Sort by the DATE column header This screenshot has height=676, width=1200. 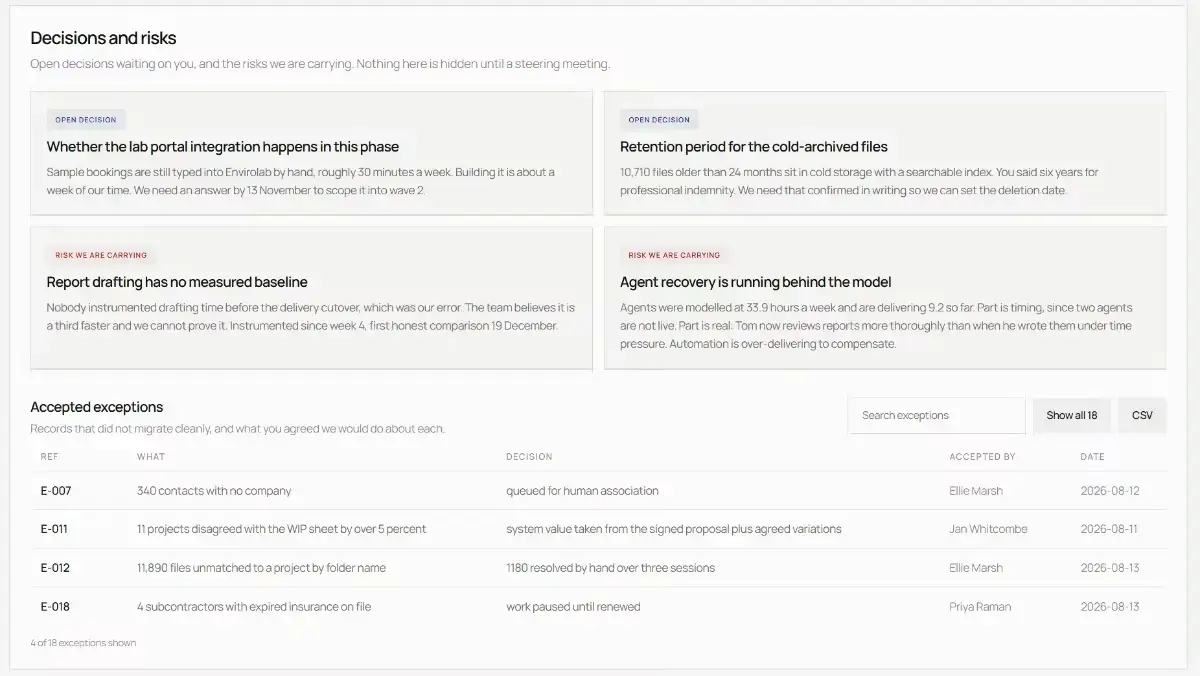(x=1092, y=457)
